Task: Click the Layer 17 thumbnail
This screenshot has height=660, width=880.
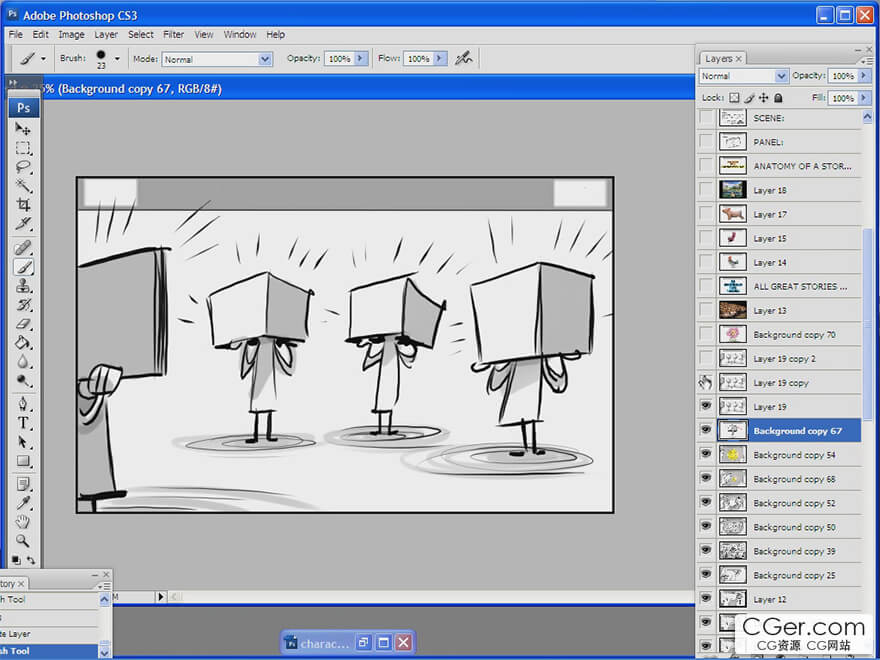Action: pyautogui.click(x=733, y=214)
